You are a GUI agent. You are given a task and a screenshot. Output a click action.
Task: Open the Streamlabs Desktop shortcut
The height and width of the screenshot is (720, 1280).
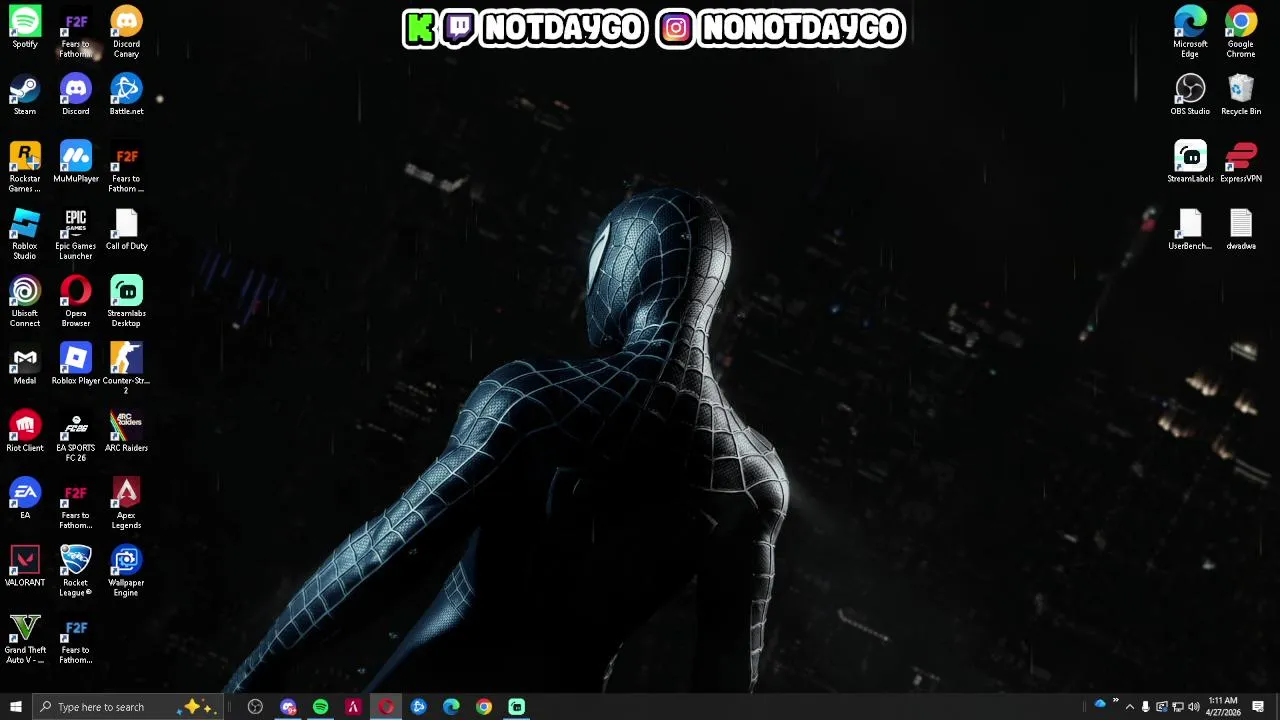[x=126, y=301]
